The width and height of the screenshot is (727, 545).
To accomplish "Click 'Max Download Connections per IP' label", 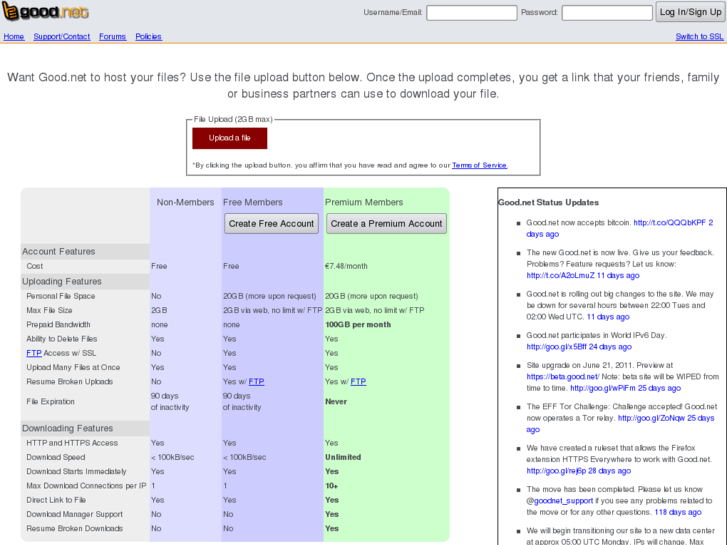I will coord(86,486).
